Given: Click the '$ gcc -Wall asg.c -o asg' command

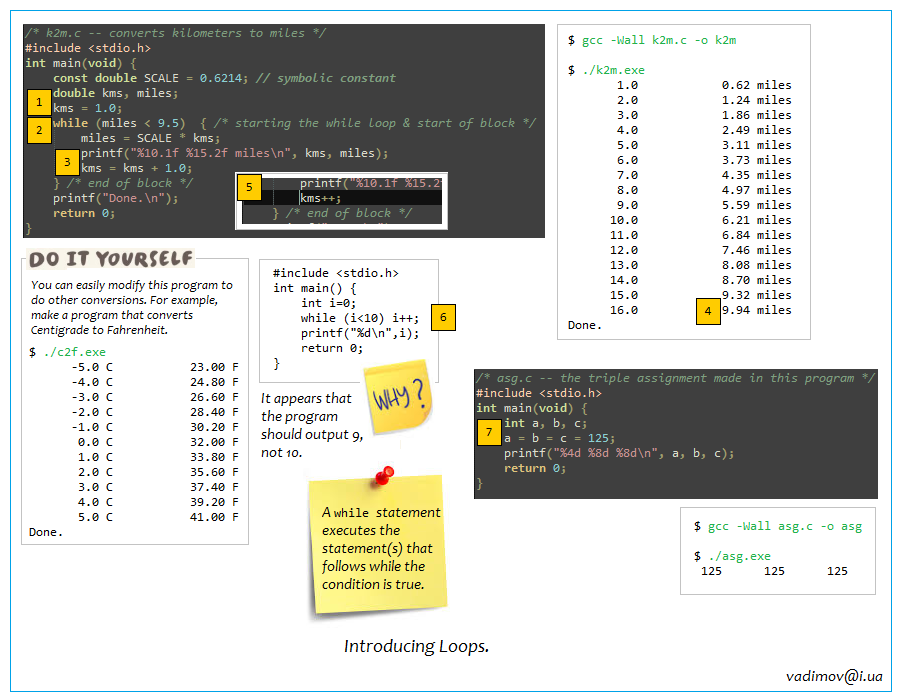Looking at the screenshot, I should (x=778, y=526).
